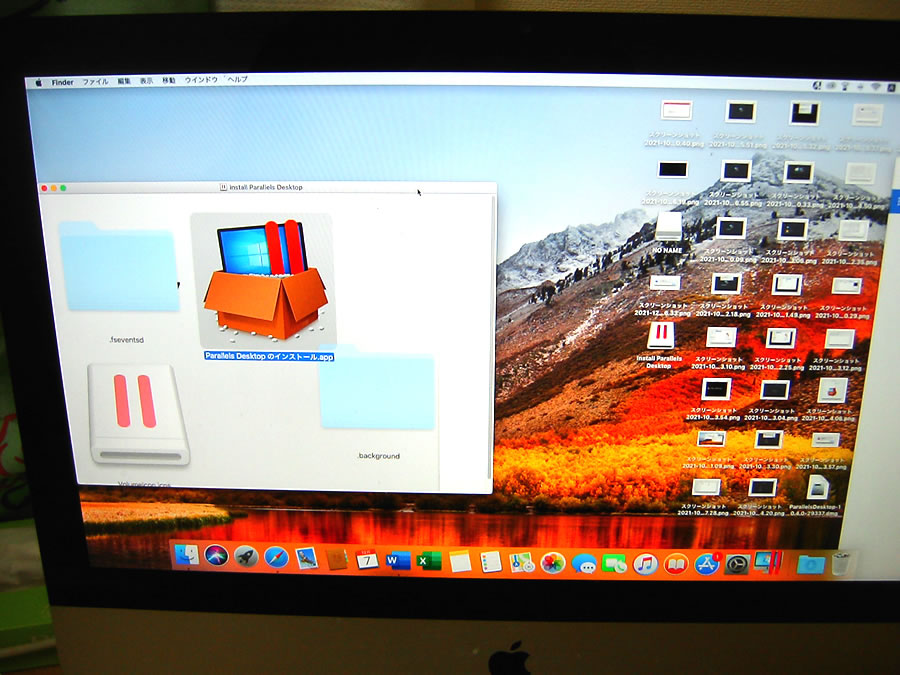Open the 移動 menu
This screenshot has width=900, height=675.
[169, 81]
